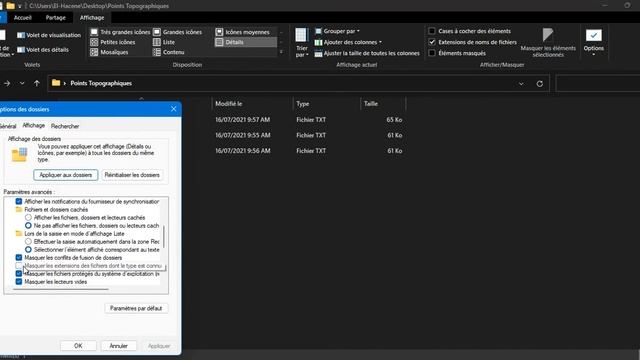Open Trier par sort menu

pyautogui.click(x=302, y=42)
